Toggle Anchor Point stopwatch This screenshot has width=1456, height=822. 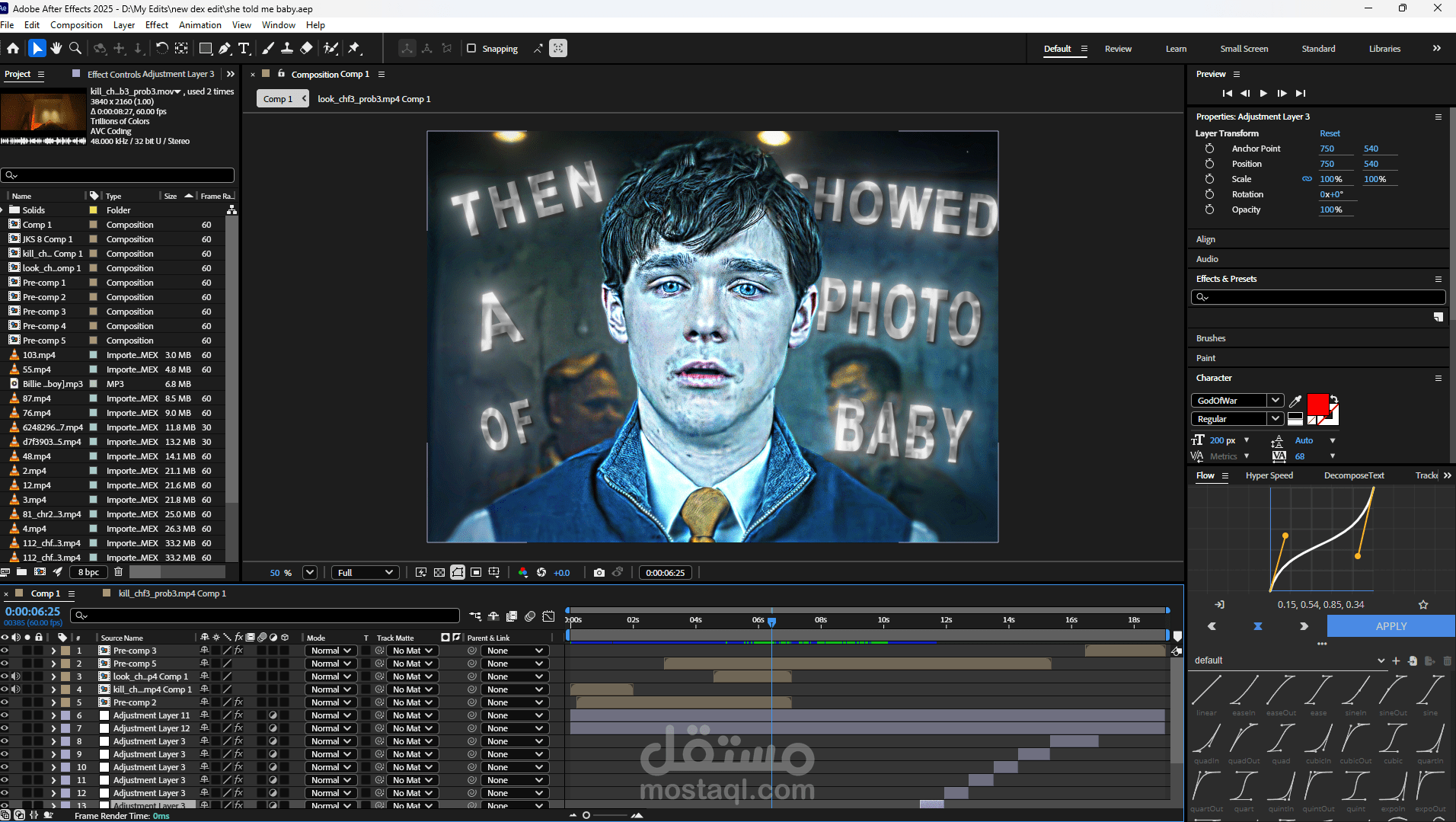point(1209,149)
